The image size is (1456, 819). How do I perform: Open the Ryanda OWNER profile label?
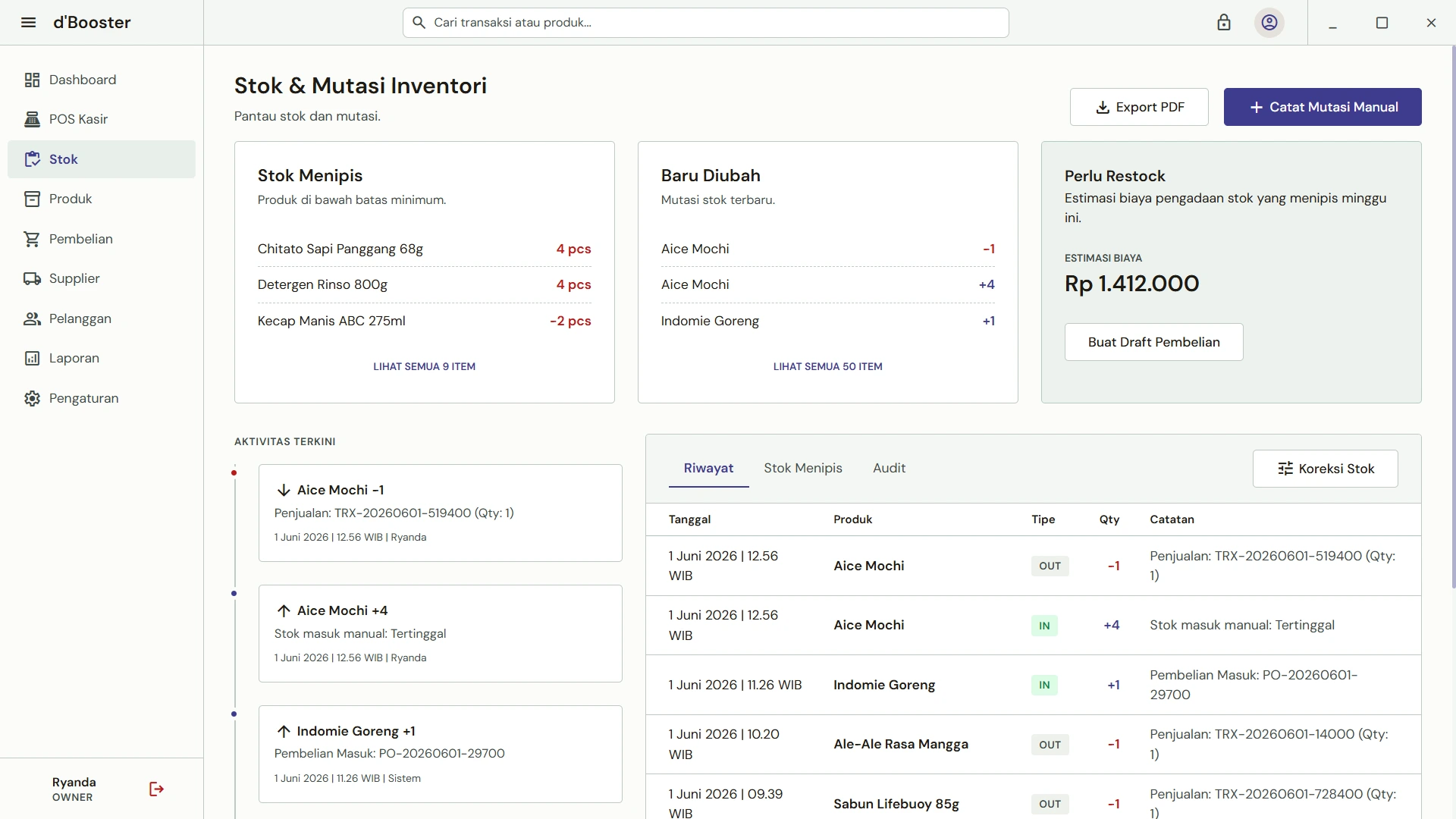(x=74, y=789)
